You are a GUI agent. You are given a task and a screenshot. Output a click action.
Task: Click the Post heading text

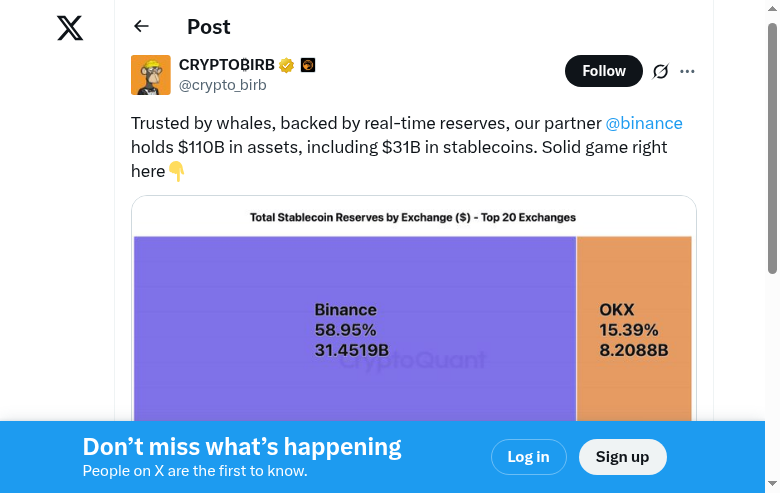tap(209, 27)
